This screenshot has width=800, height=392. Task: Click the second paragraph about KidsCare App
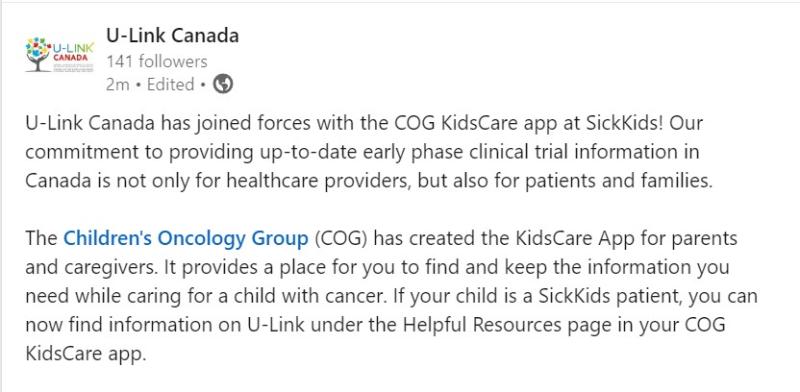[x=391, y=297]
